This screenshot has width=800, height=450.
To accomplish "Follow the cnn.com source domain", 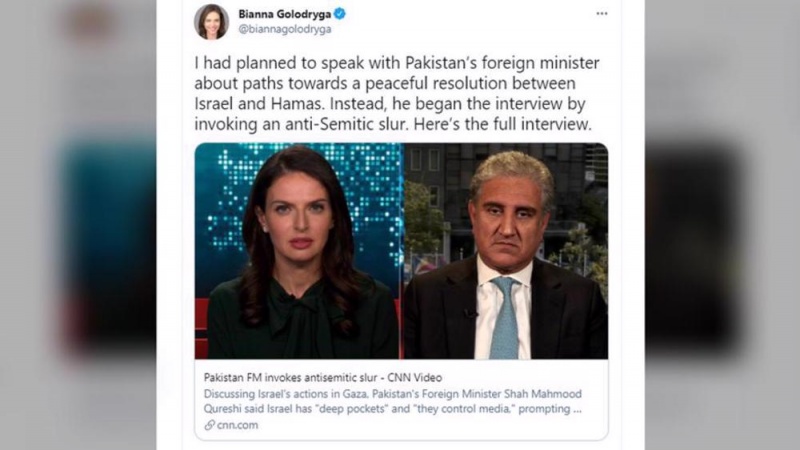I will click(238, 425).
